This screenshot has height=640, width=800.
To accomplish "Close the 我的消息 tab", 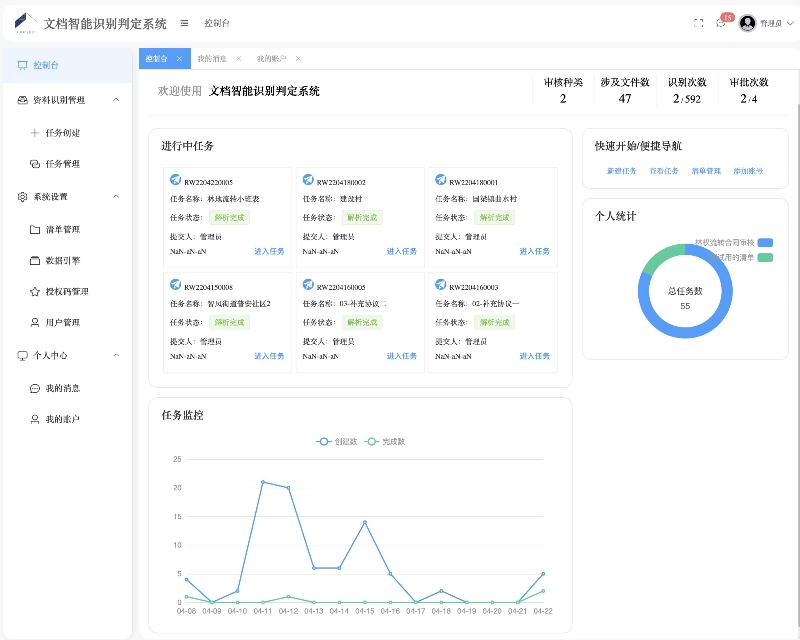I will (x=238, y=59).
